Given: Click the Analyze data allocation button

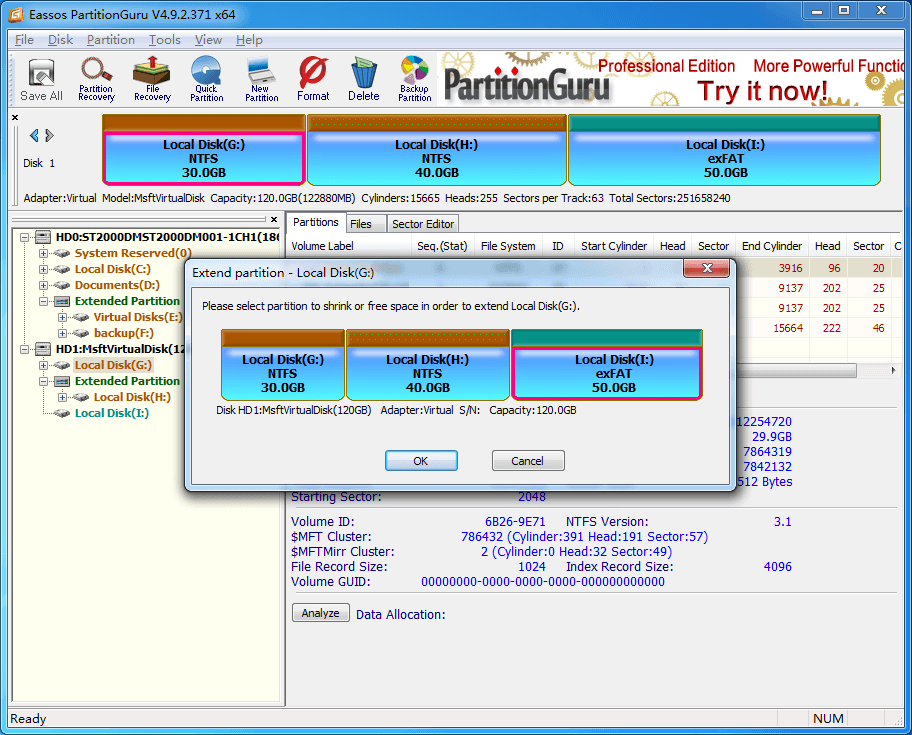Looking at the screenshot, I should point(320,613).
